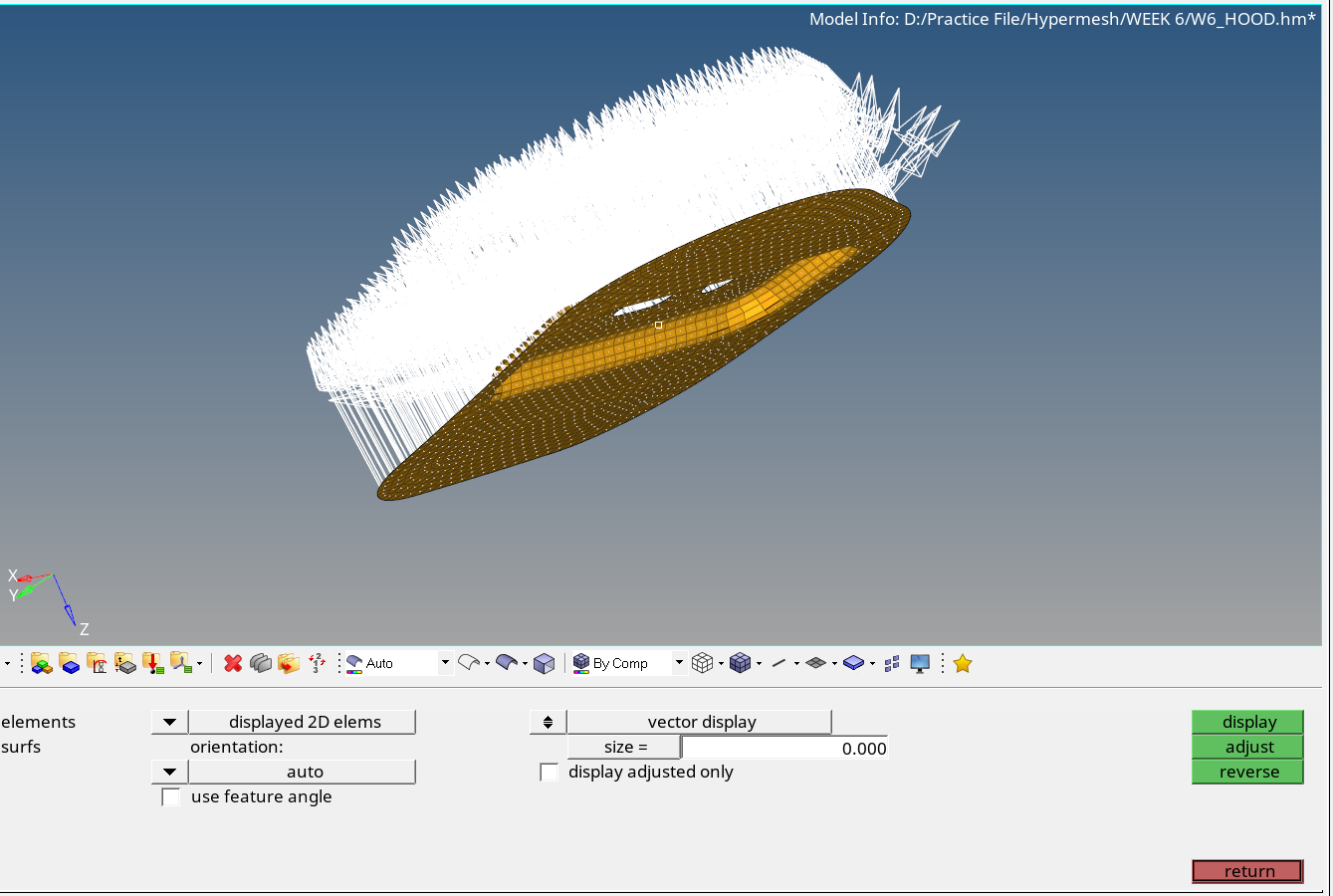This screenshot has width=1333, height=896.
Task: Open the Auto geometry color mode dropdown
Action: [x=445, y=663]
